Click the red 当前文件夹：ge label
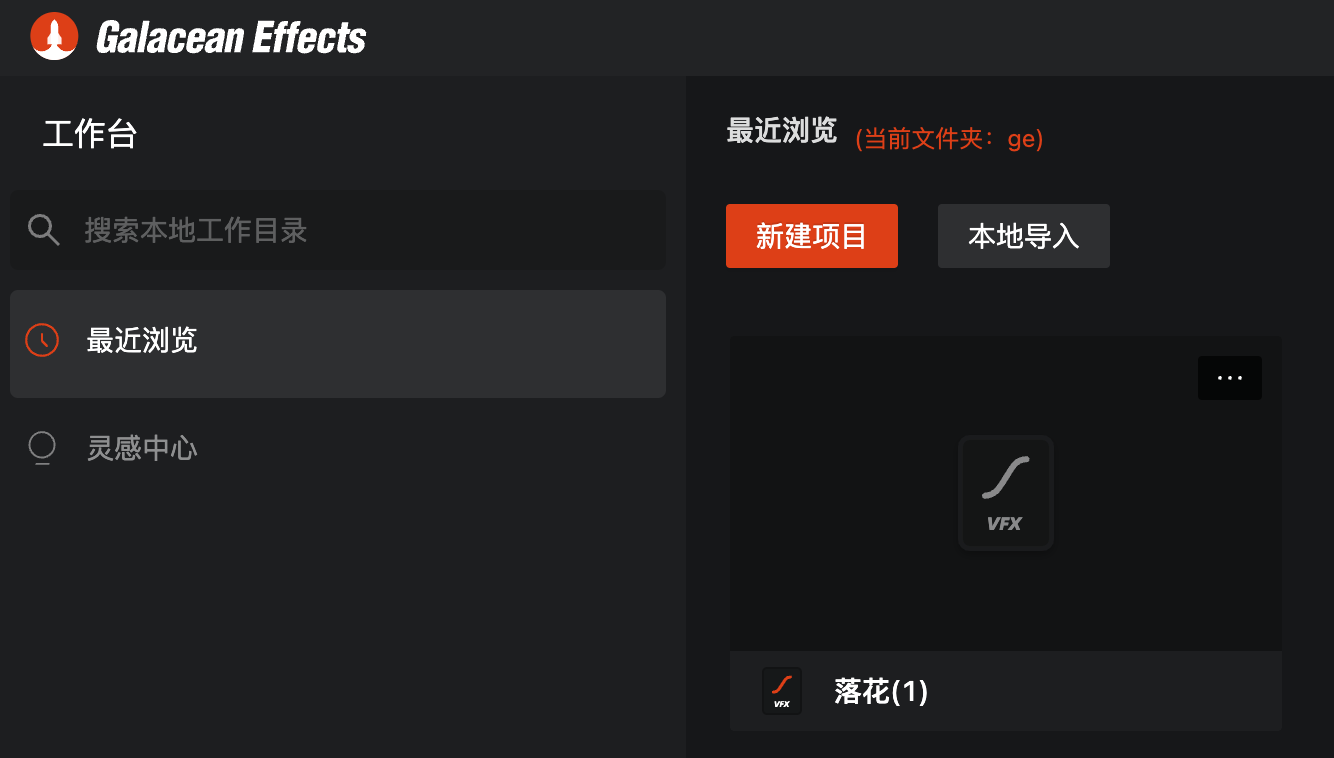1334x758 pixels. [x=949, y=139]
